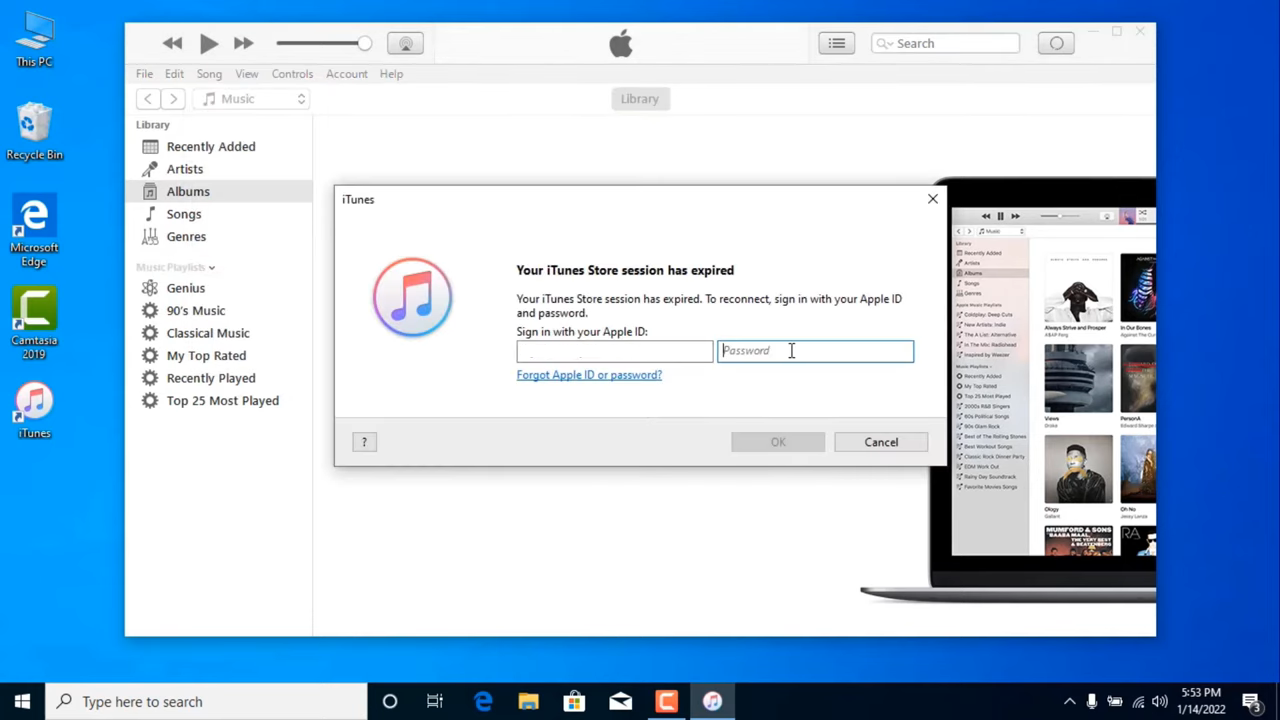Image resolution: width=1280 pixels, height=720 pixels.
Task: Select the Songs item in the Library sidebar
Action: (x=183, y=213)
